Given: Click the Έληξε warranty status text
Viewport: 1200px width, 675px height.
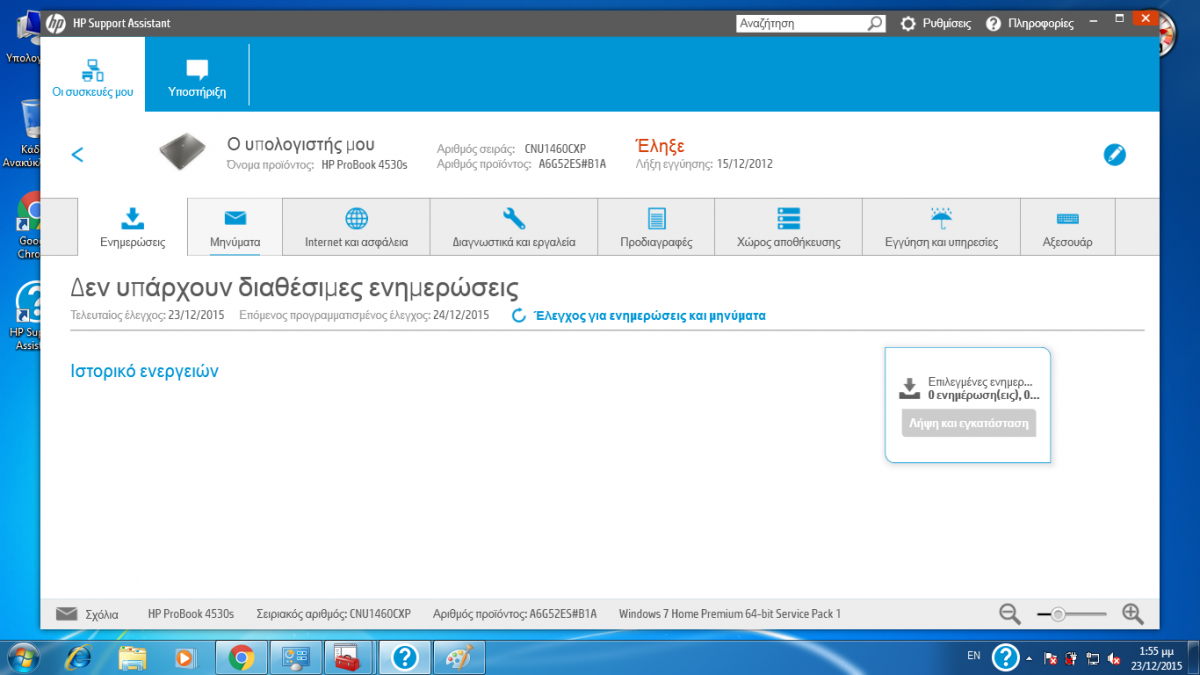Looking at the screenshot, I should [660, 146].
